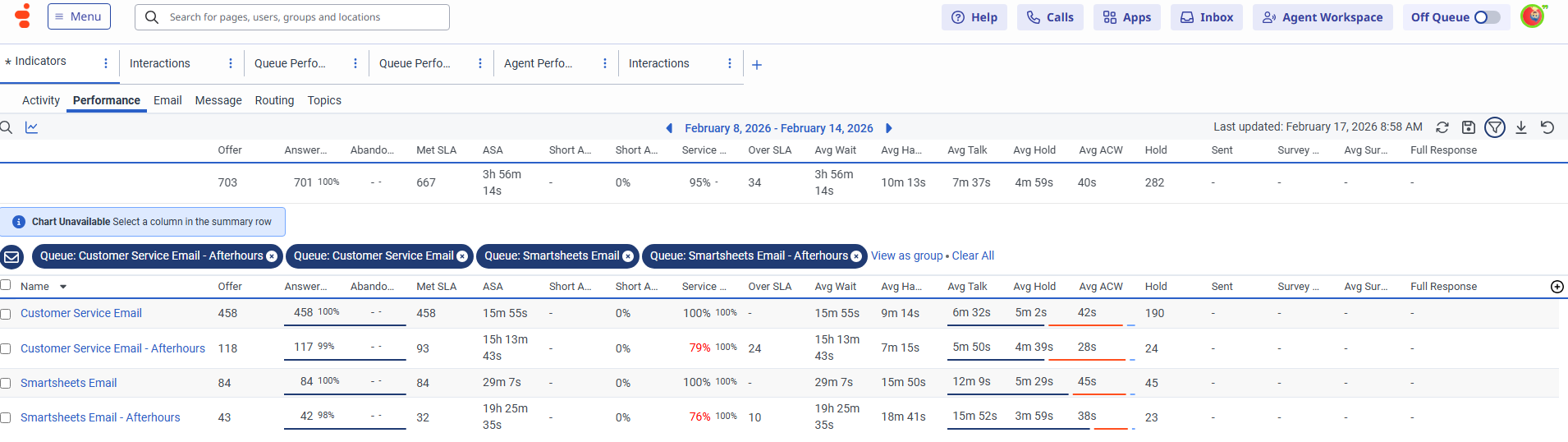The width and height of the screenshot is (1568, 442).
Task: Click the save view icon
Action: tap(1469, 127)
